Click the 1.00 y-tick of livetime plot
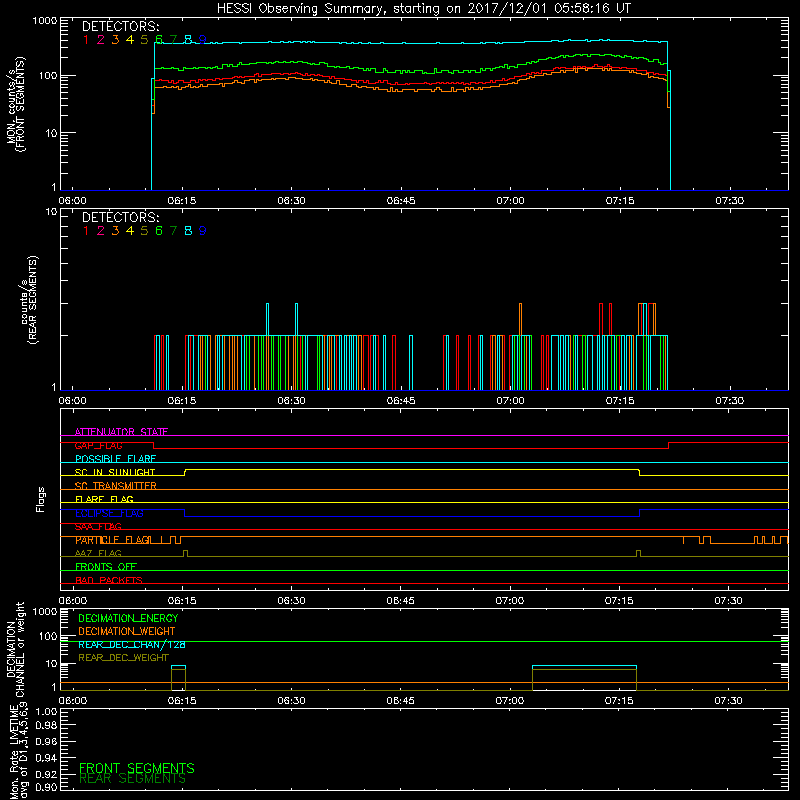The image size is (800, 800). [x=46, y=711]
